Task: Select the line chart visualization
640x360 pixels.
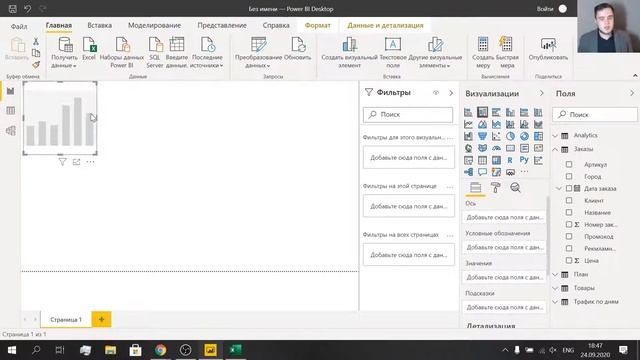Action: click(468, 124)
